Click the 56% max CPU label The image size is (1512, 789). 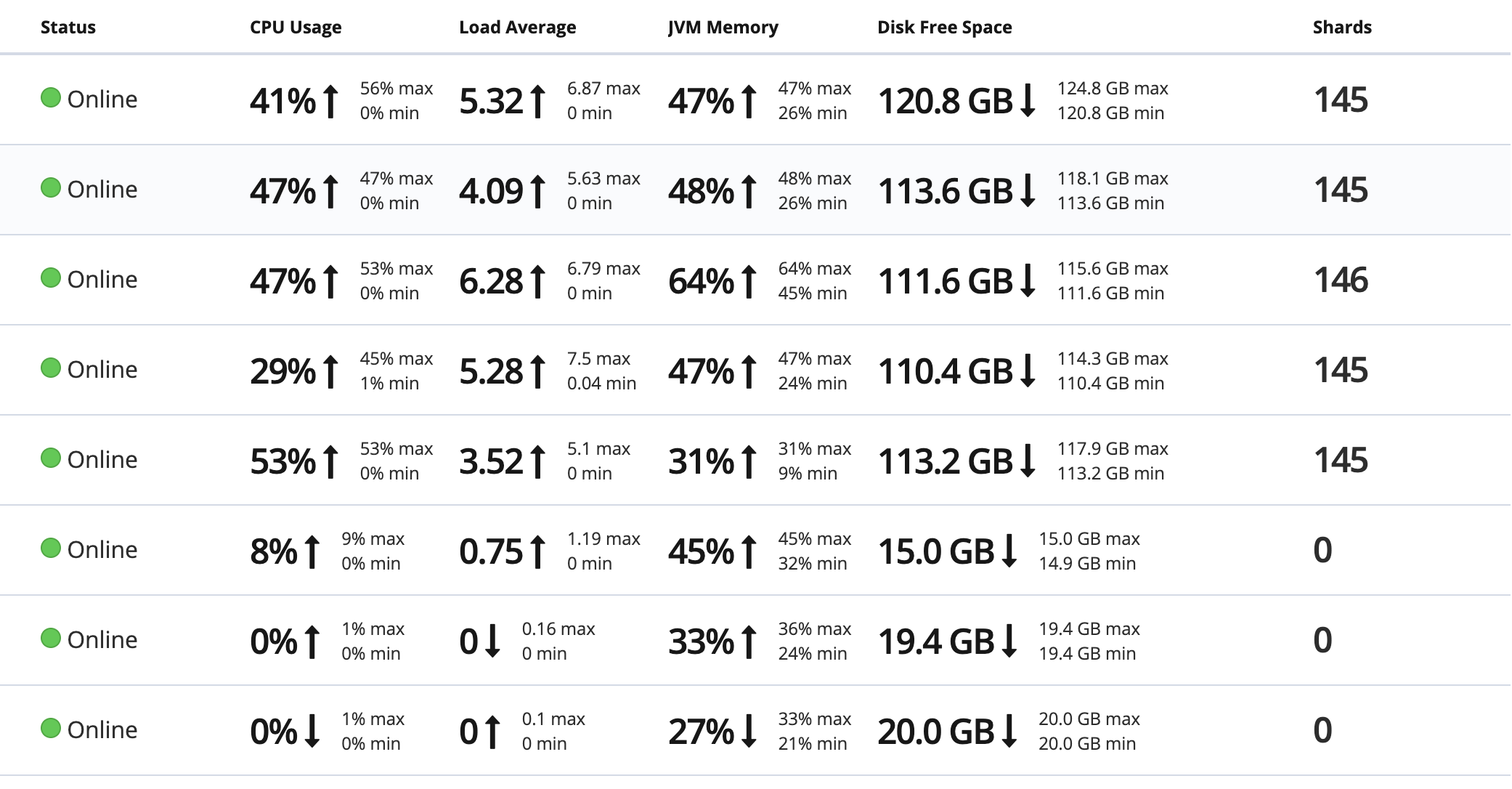(x=397, y=88)
